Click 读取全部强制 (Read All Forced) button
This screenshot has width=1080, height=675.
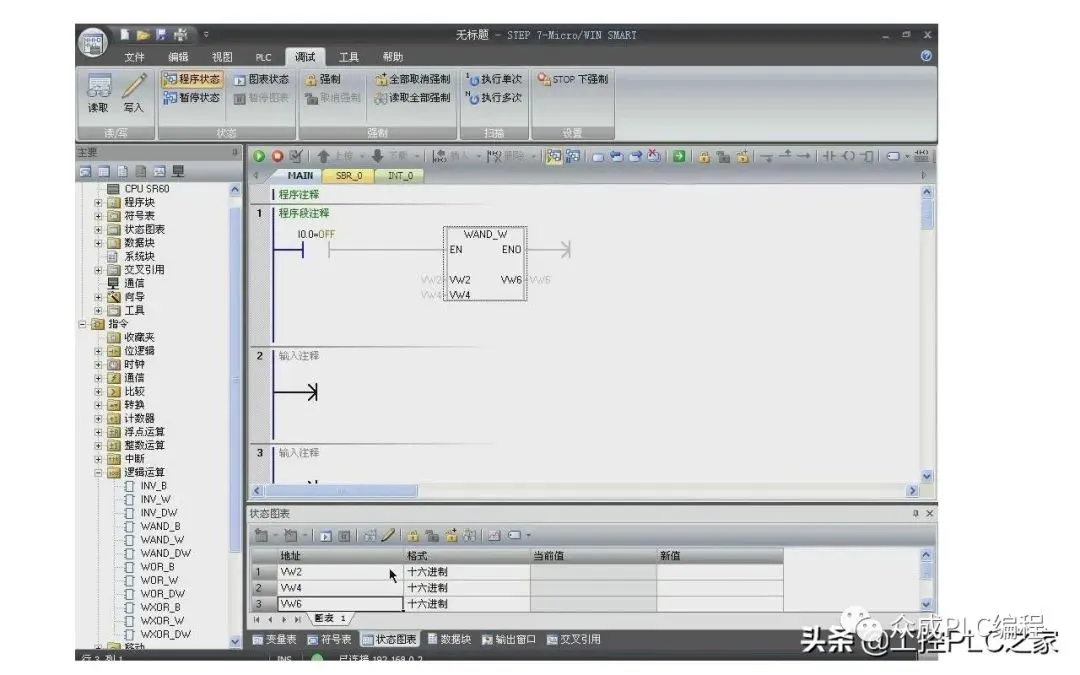click(413, 98)
